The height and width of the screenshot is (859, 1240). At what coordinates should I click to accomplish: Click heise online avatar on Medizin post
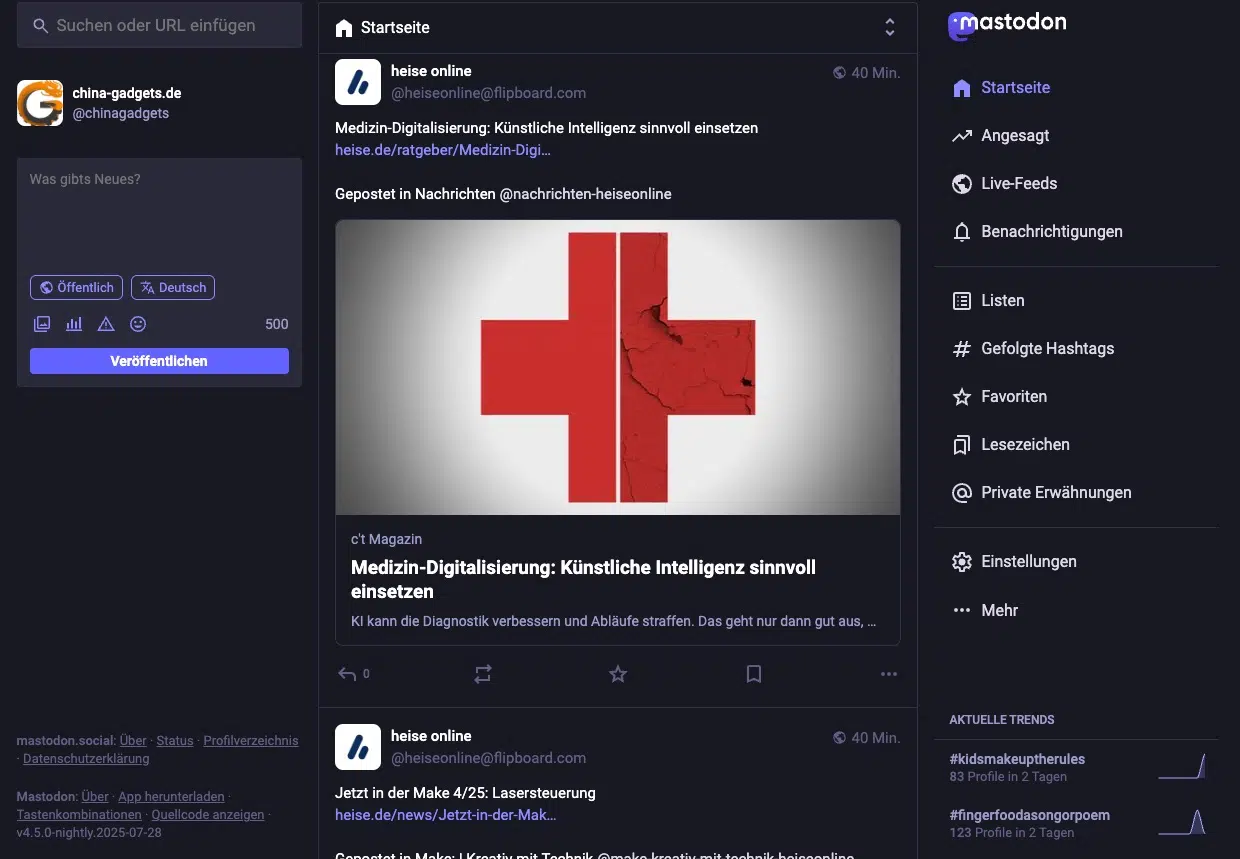click(x=358, y=82)
